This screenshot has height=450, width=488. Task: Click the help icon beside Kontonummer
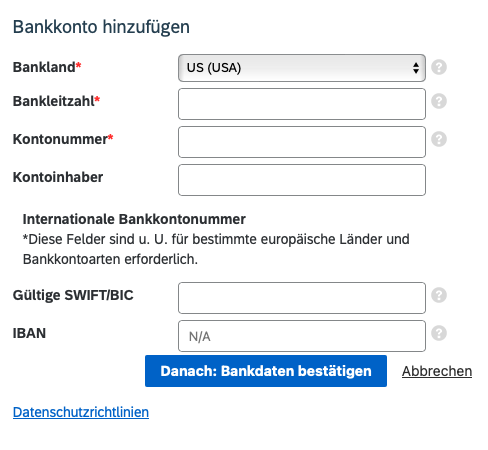(x=439, y=139)
